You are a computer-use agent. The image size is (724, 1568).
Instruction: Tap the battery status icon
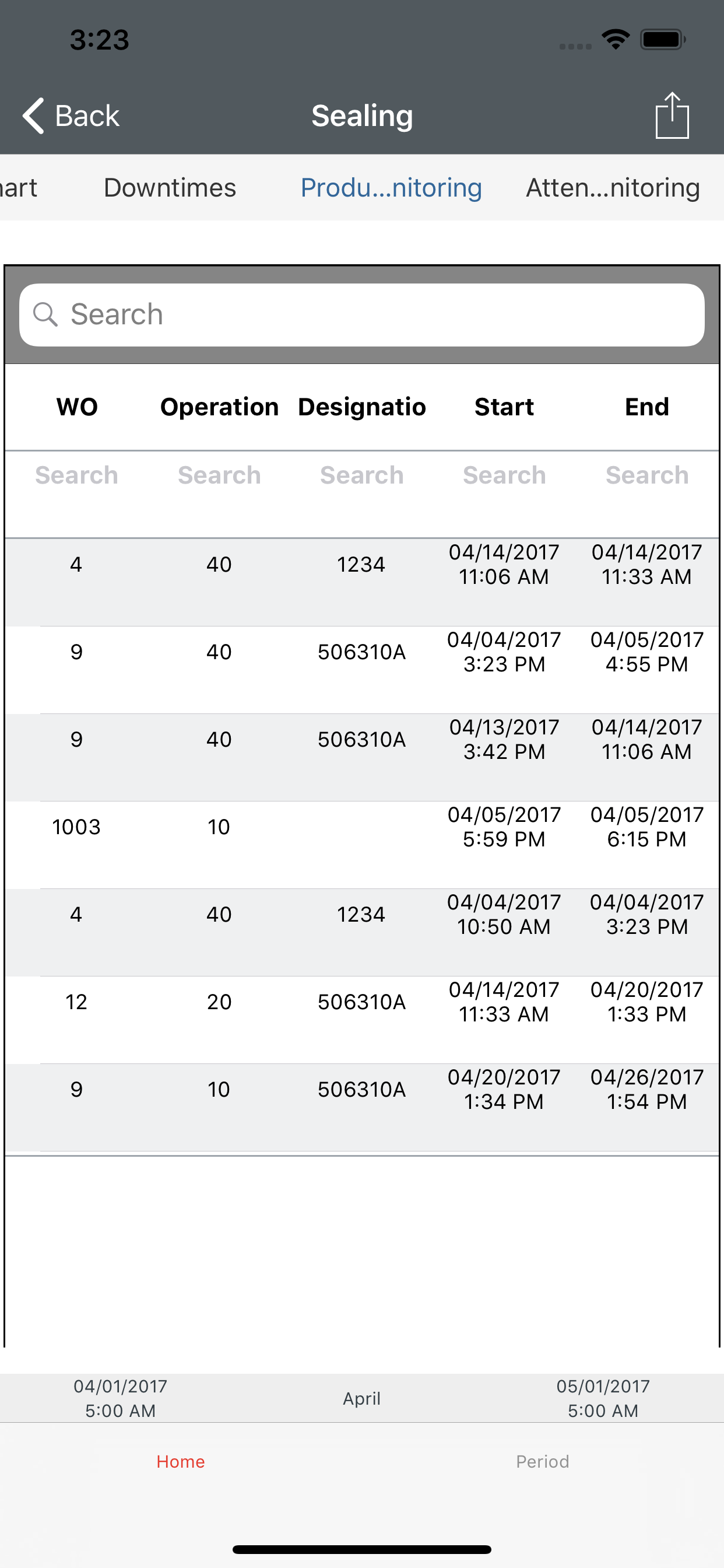(663, 40)
